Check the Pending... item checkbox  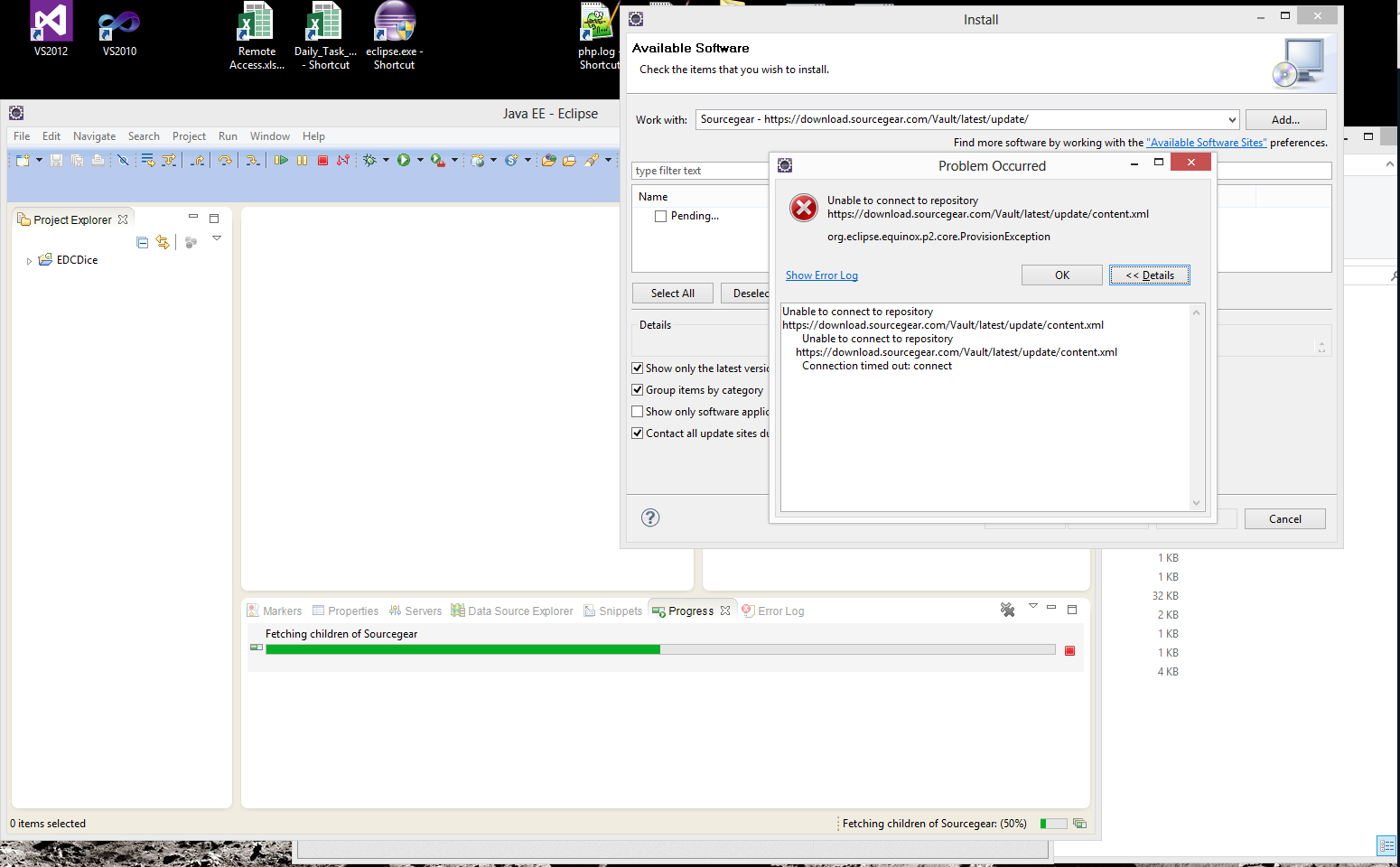pyautogui.click(x=661, y=216)
